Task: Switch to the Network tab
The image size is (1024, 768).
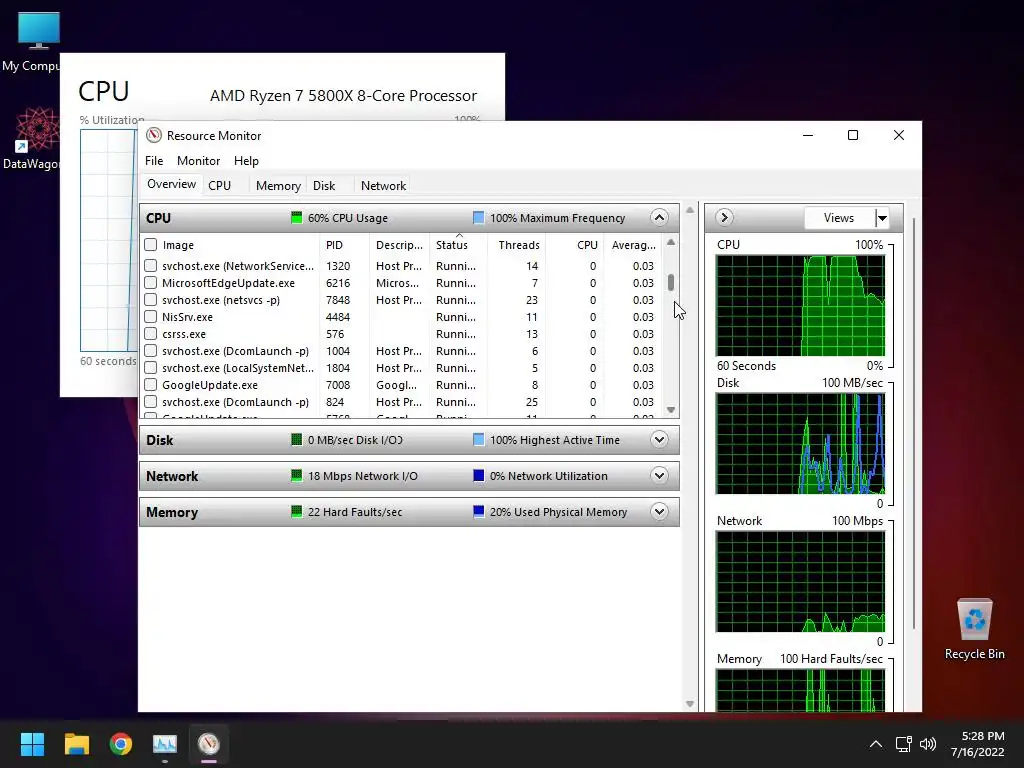Action: 383,185
